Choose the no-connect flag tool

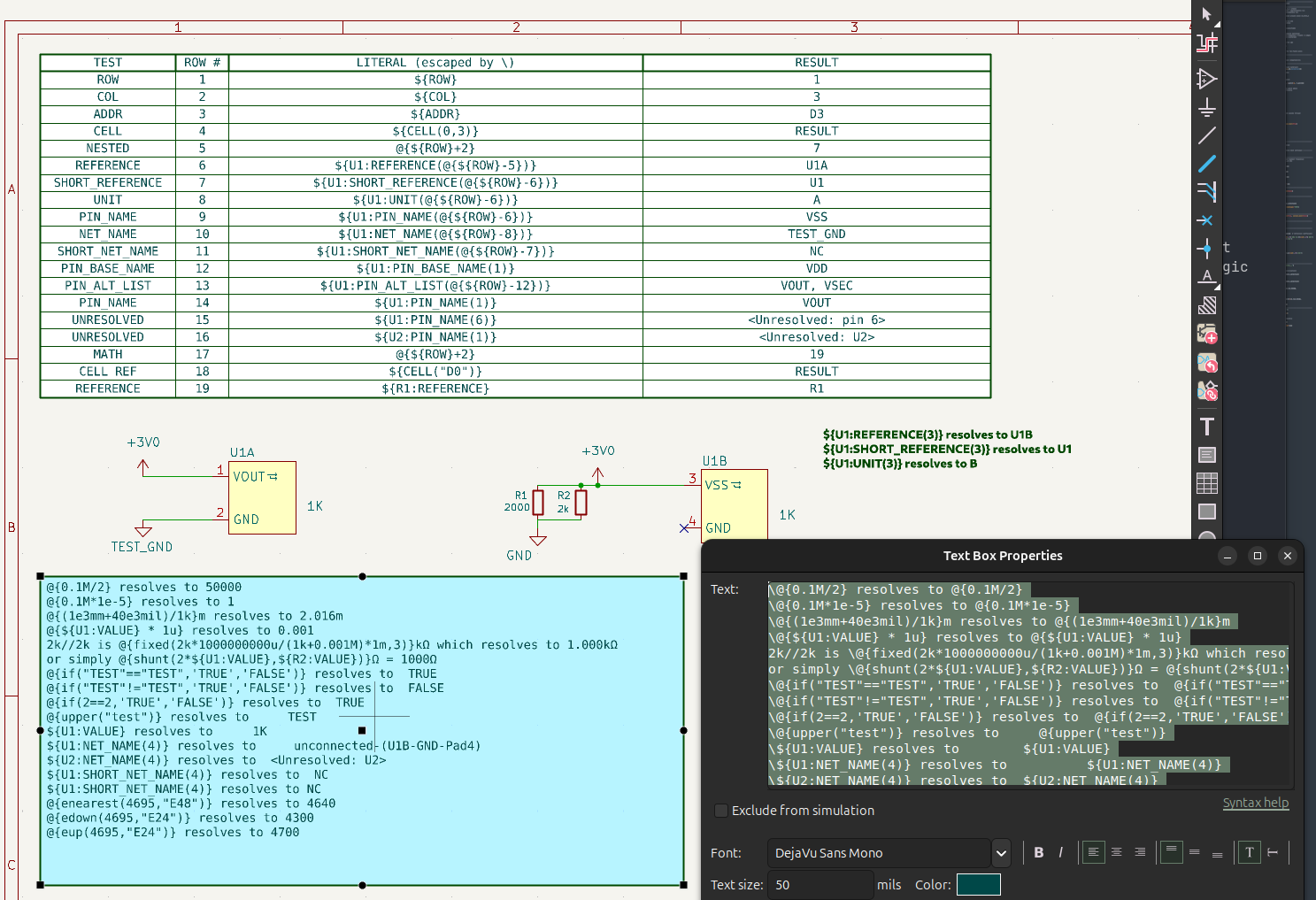tap(1205, 220)
